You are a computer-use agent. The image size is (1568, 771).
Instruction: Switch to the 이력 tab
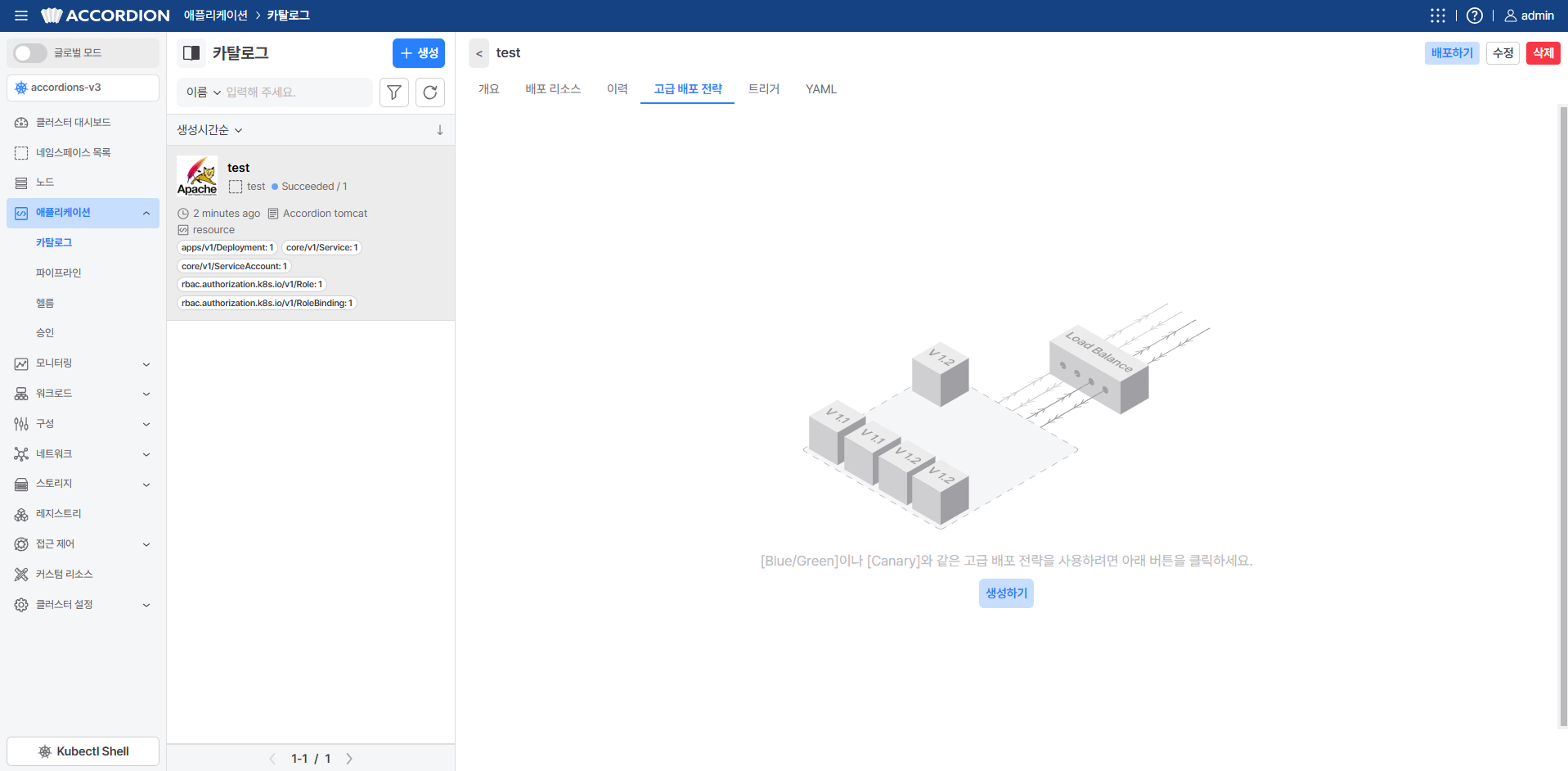[617, 89]
